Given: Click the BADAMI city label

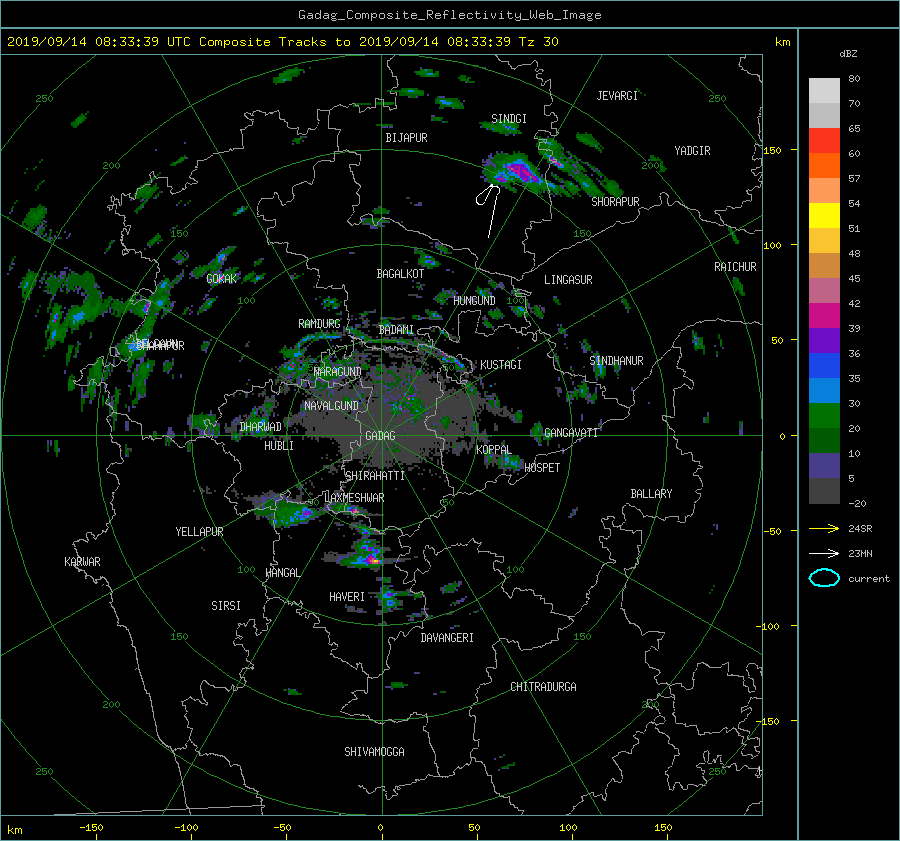Looking at the screenshot, I should tap(396, 330).
